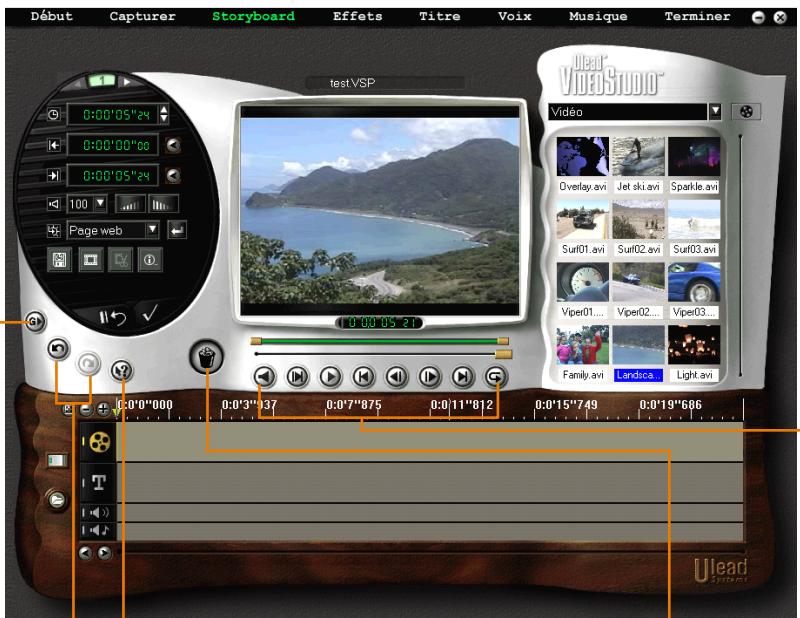
Task: Select the Family.avi clip
Action: (x=583, y=345)
